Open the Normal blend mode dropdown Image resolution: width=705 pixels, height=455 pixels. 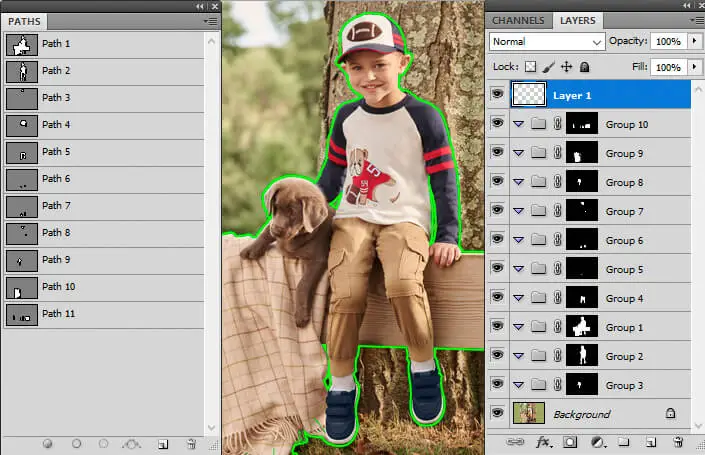click(x=547, y=42)
